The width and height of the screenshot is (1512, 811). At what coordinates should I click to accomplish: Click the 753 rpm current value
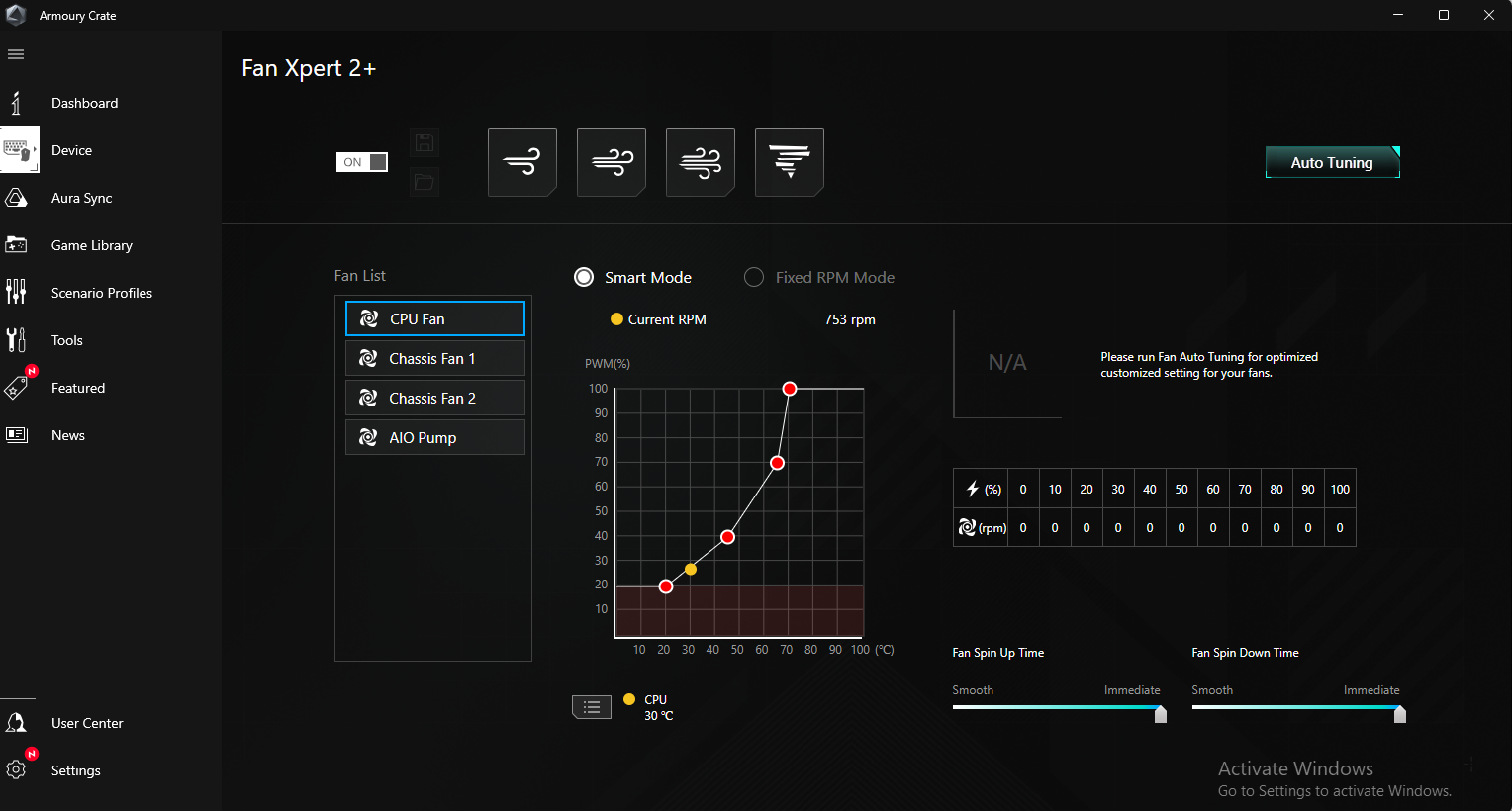coord(850,319)
